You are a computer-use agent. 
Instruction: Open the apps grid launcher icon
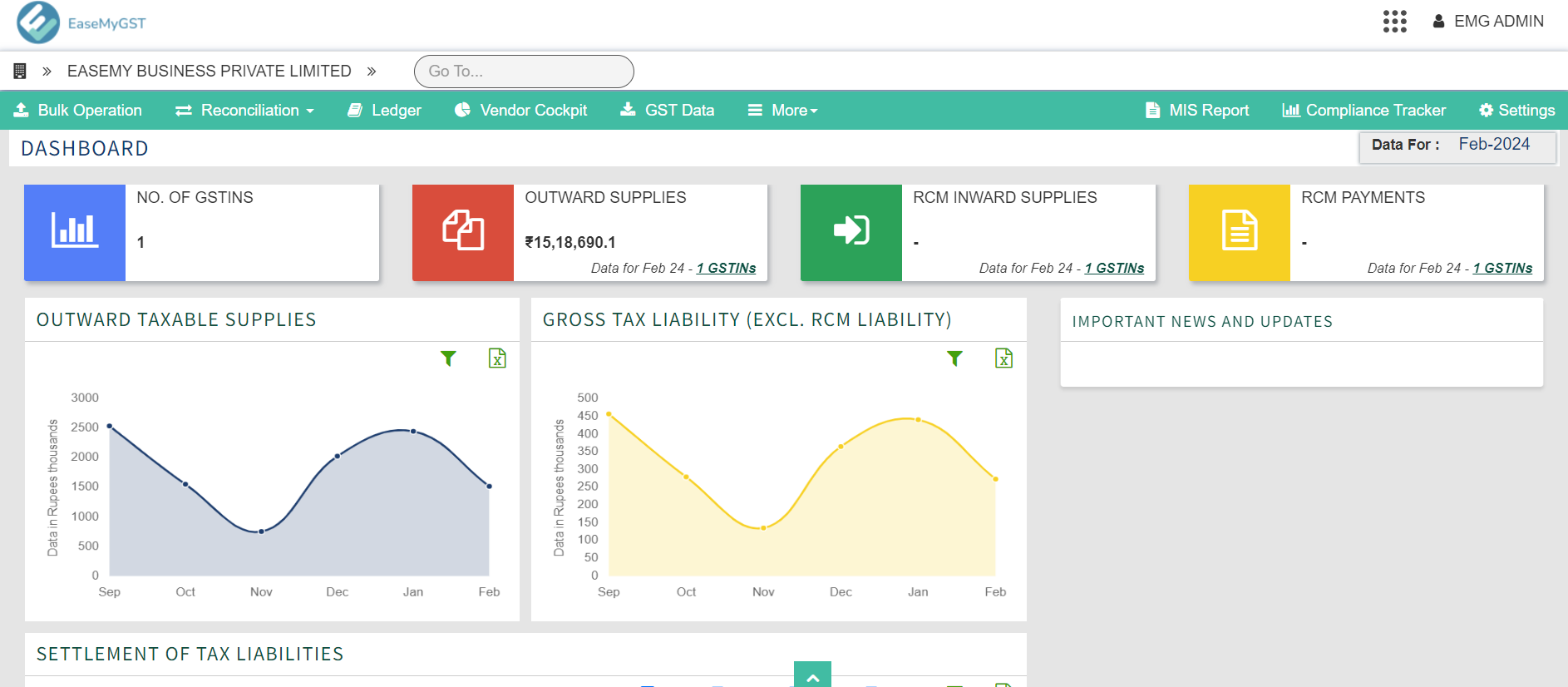coord(1394,22)
